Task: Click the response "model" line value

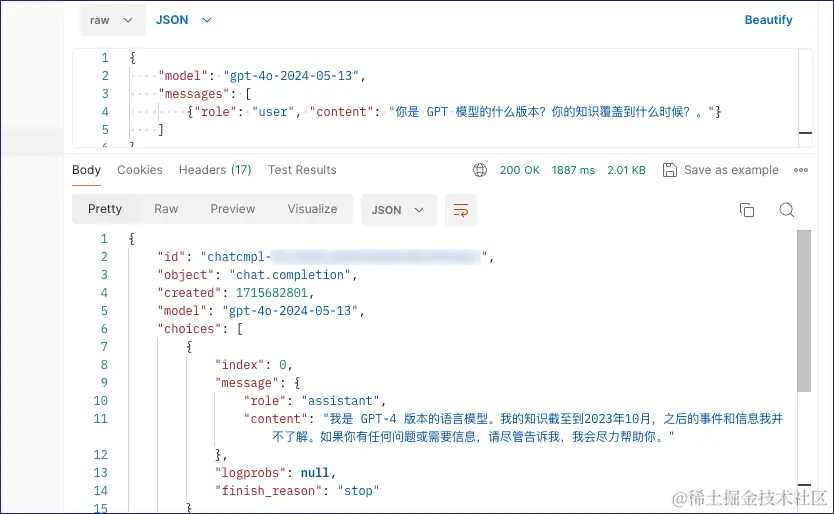Action: tap(290, 311)
